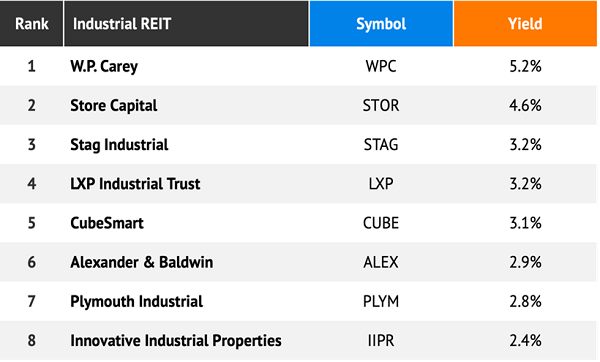600x362 pixels.
Task: Click Alexander & Baldwin name
Action: click(142, 263)
